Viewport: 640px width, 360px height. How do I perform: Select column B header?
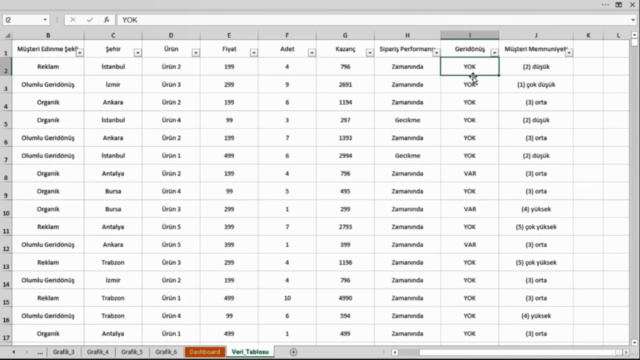(x=48, y=36)
